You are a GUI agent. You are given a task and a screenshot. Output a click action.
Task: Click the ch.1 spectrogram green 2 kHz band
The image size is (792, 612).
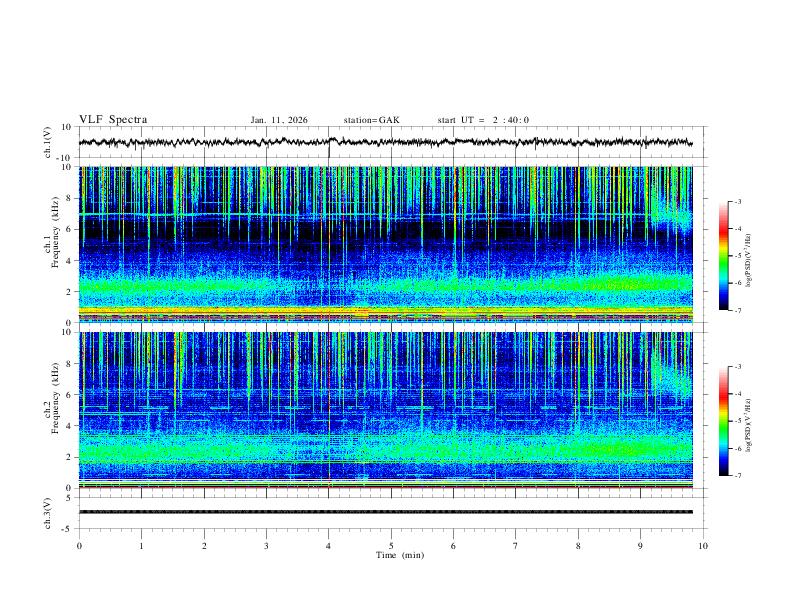(x=385, y=287)
